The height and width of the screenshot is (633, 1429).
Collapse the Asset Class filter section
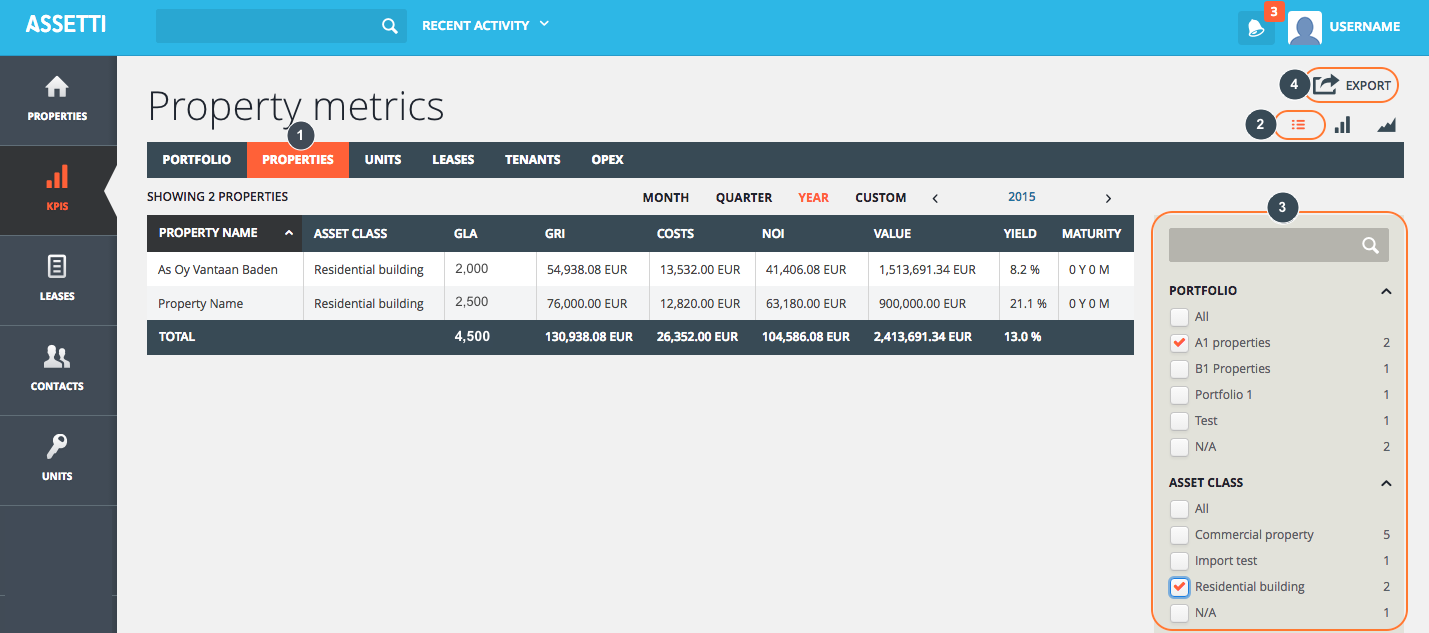(1386, 483)
